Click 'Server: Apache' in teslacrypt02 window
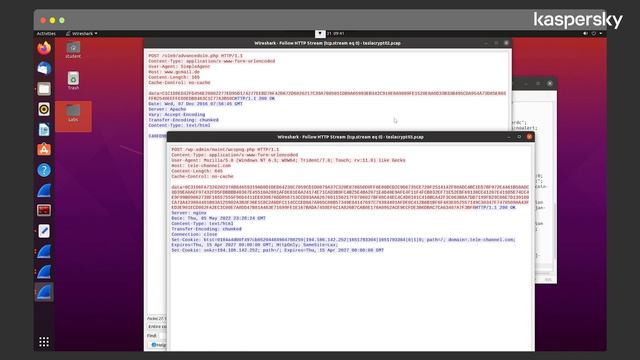640x360 pixels. click(x=167, y=109)
